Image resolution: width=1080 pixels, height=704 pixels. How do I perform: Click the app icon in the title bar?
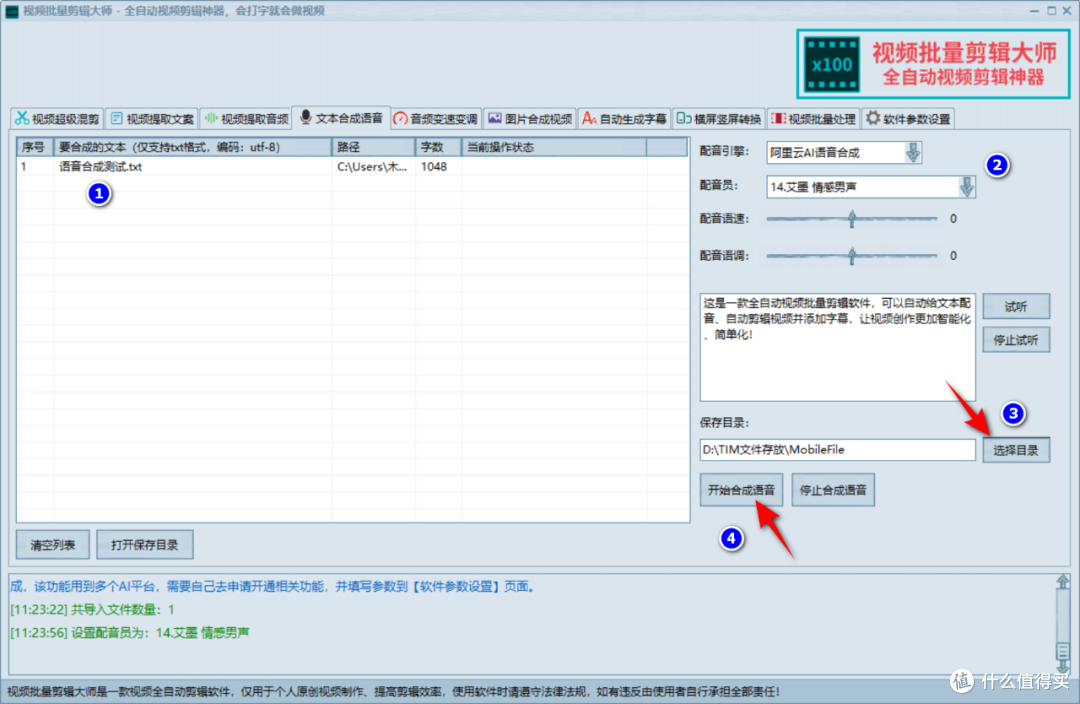click(12, 11)
